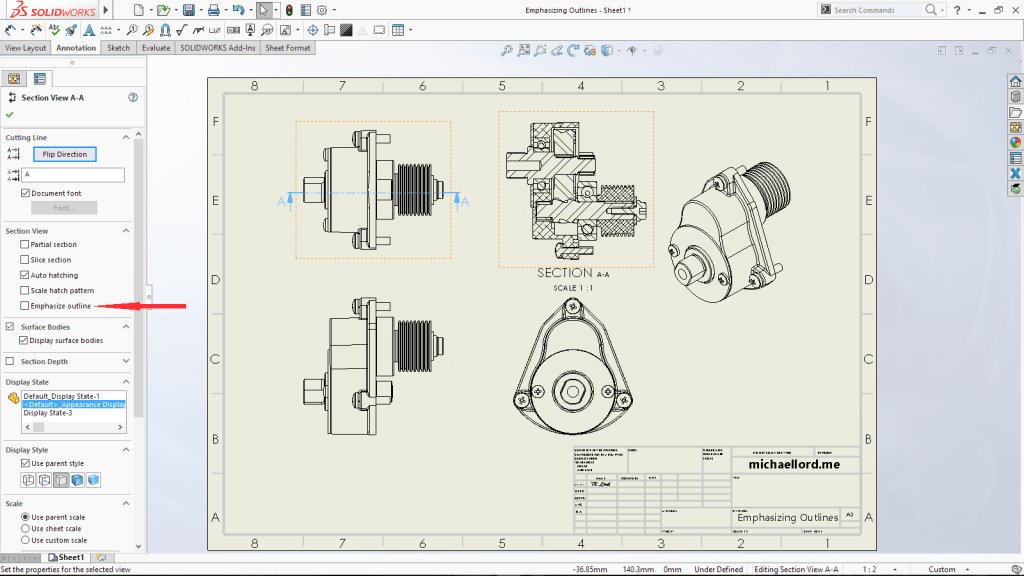Switch to the View Layout tab

25,48
